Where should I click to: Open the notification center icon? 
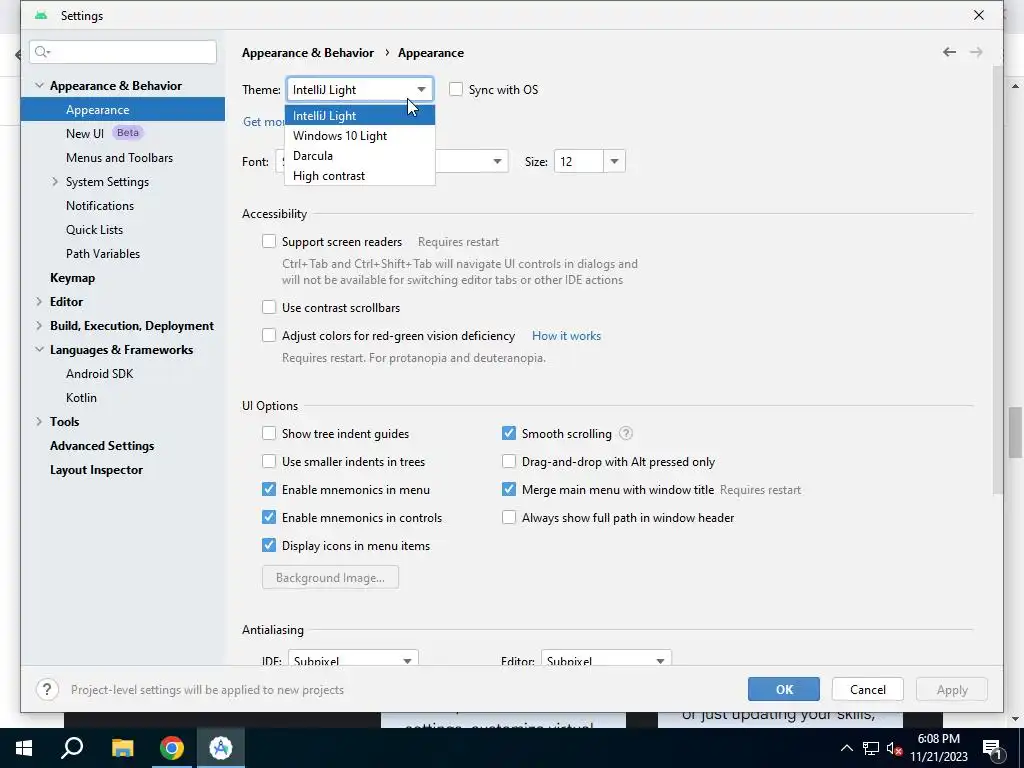coord(993,748)
